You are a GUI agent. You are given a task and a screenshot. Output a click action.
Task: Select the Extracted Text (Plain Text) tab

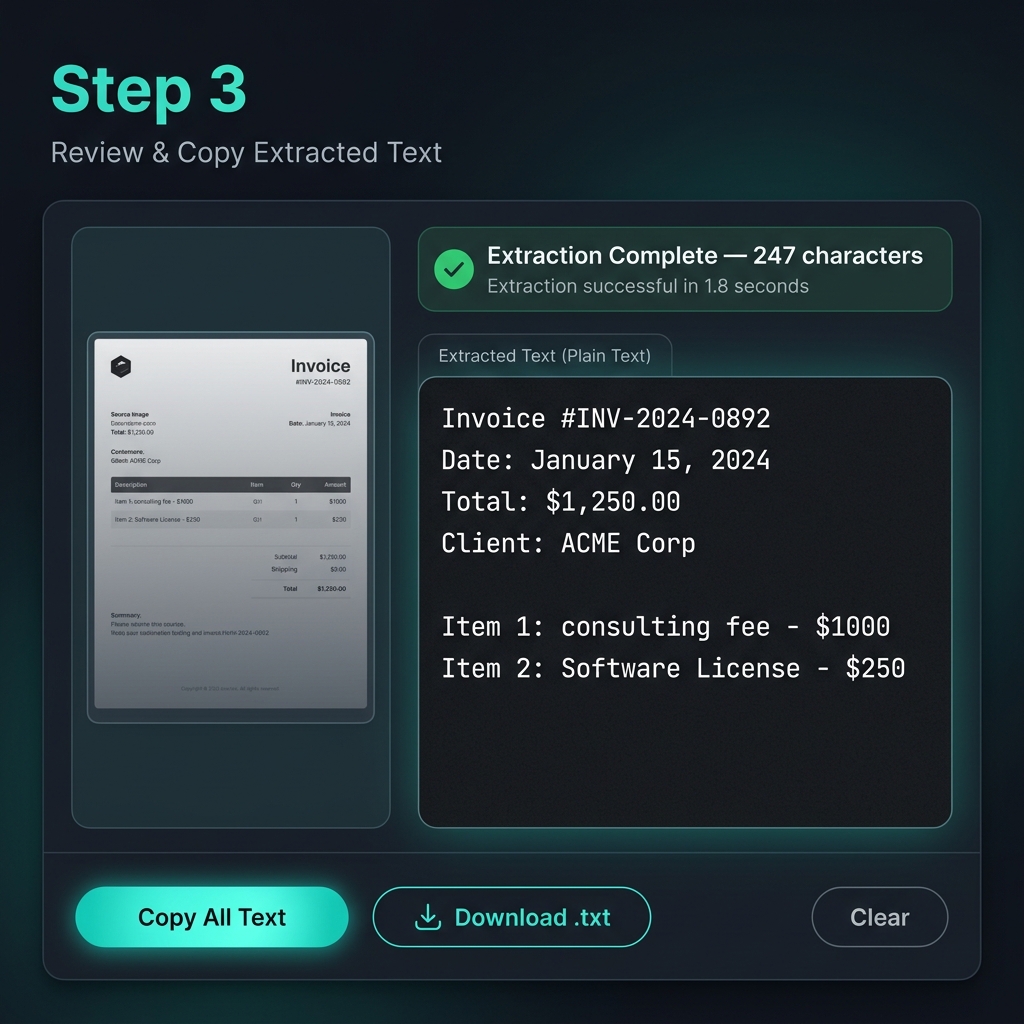pyautogui.click(x=545, y=355)
